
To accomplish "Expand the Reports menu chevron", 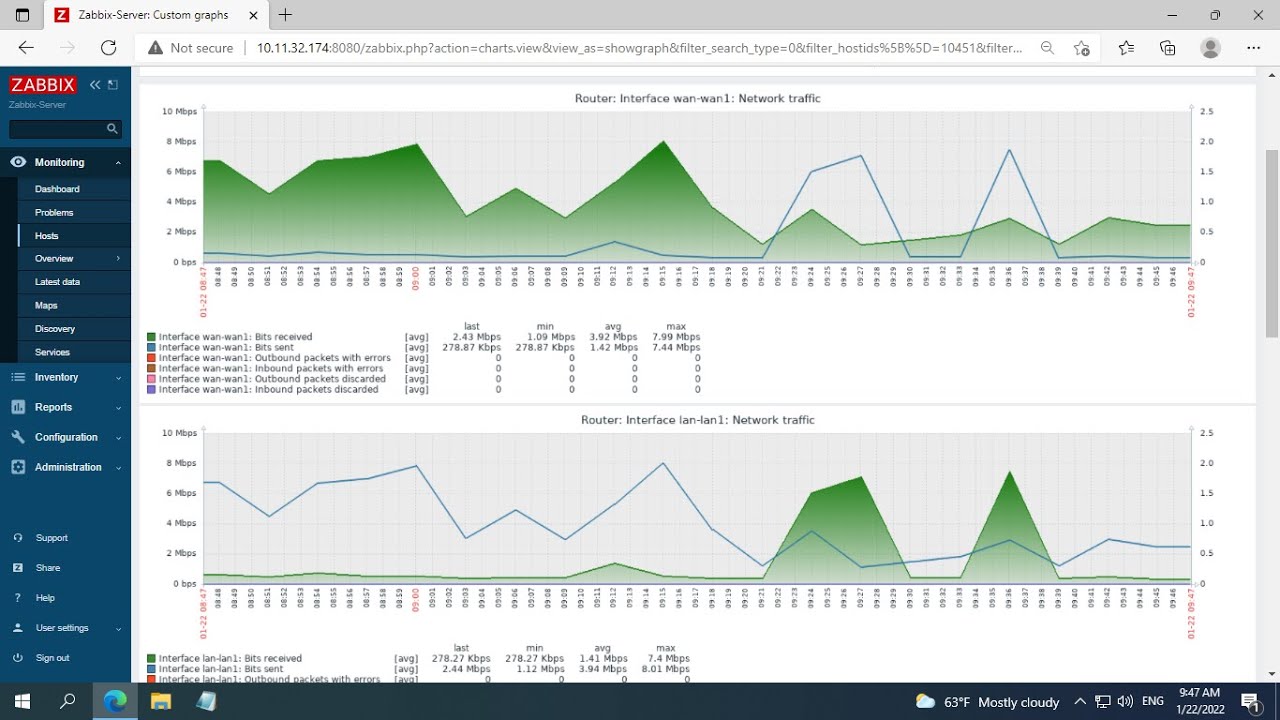I will click(118, 408).
